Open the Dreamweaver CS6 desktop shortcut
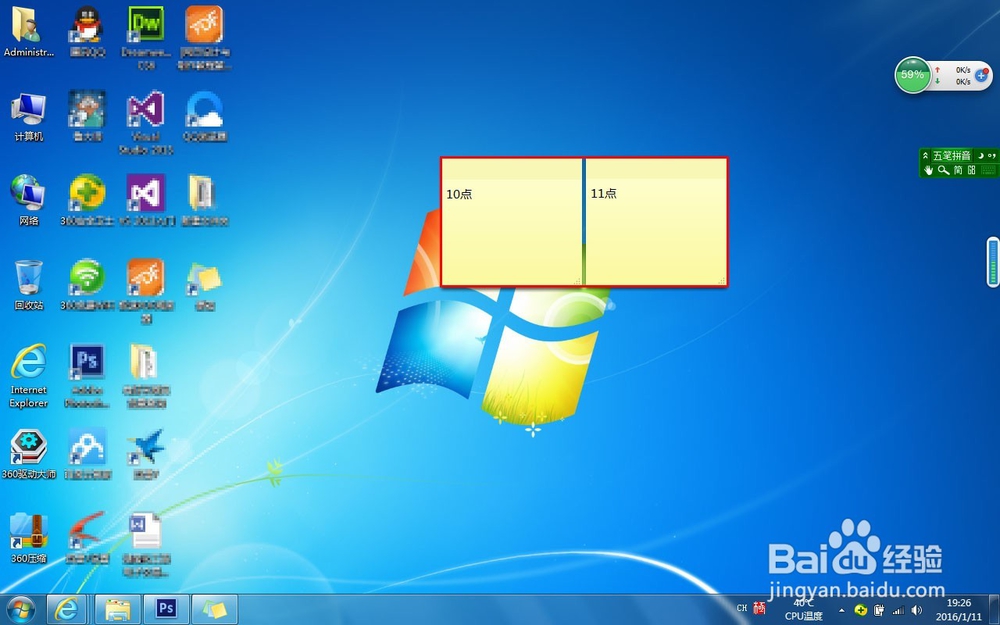1000x625 pixels. click(x=145, y=25)
